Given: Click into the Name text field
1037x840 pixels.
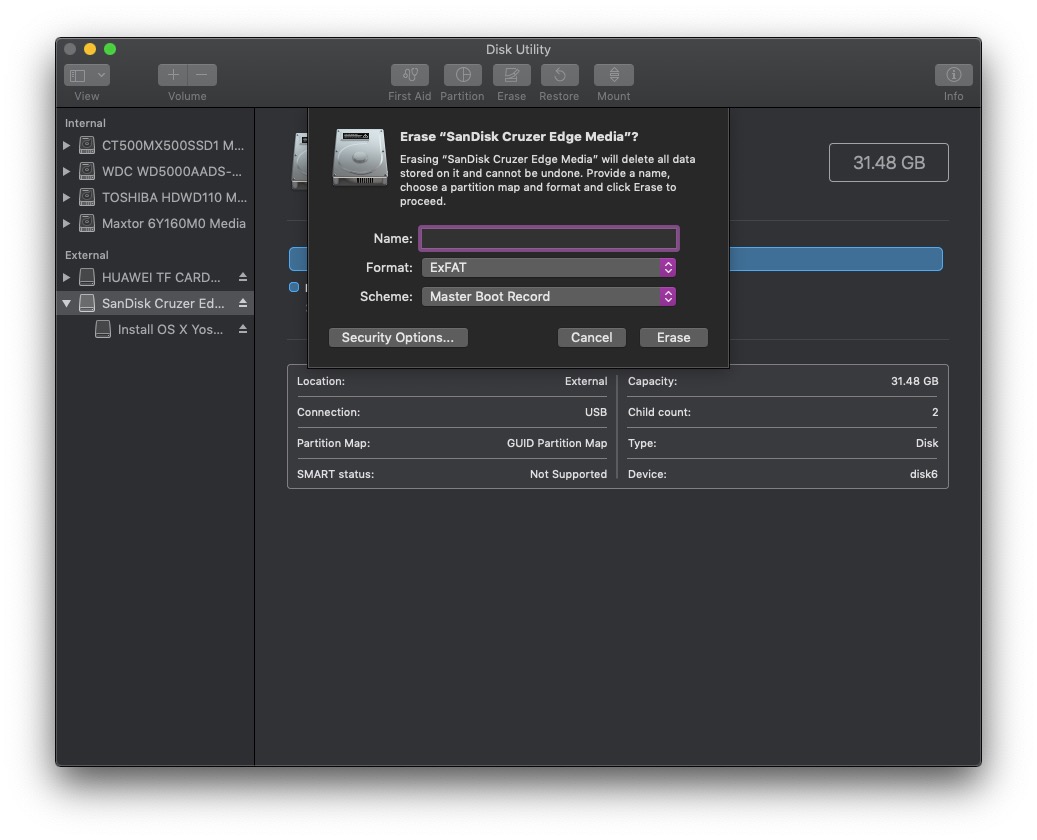Looking at the screenshot, I should point(549,238).
